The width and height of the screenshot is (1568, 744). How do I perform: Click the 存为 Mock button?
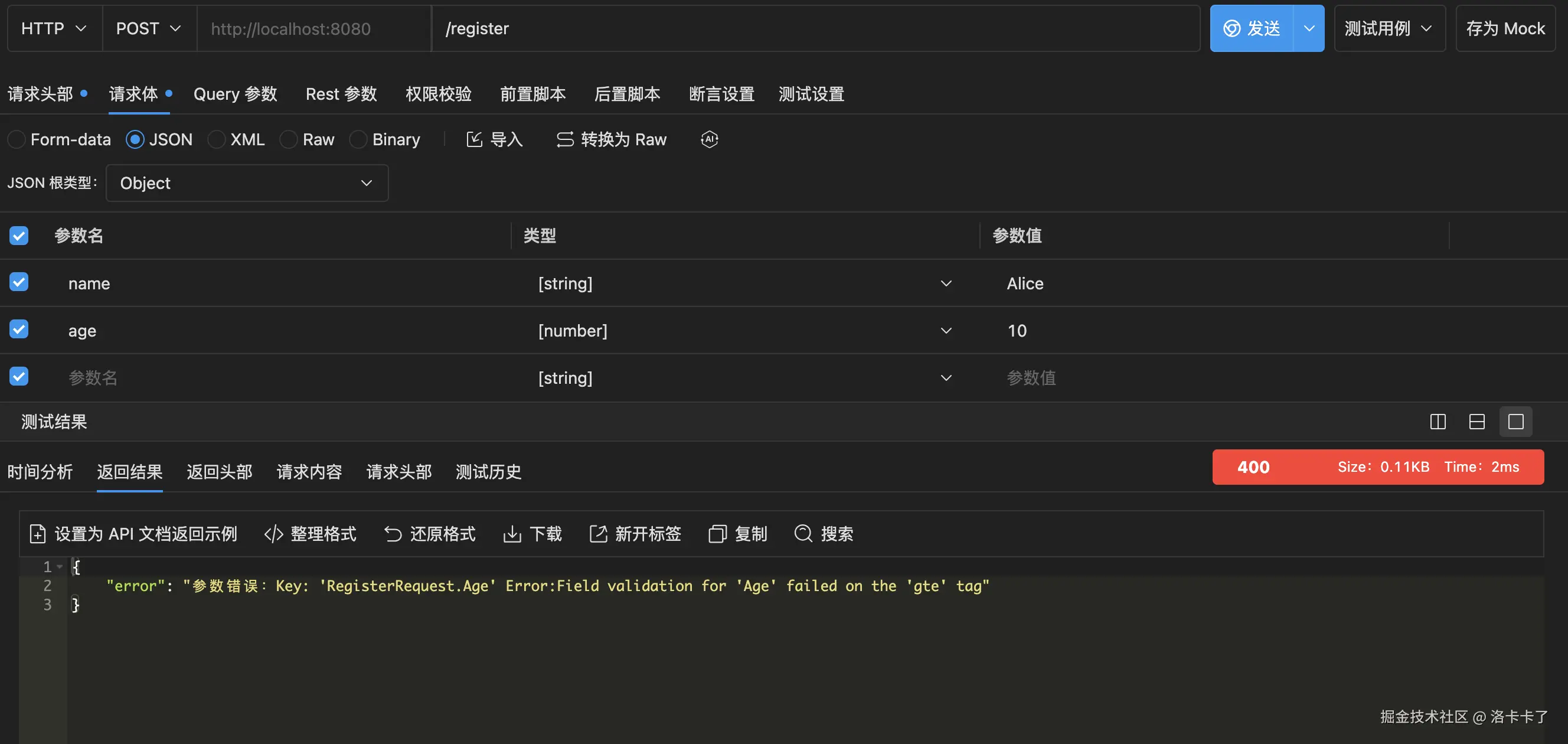click(1505, 28)
